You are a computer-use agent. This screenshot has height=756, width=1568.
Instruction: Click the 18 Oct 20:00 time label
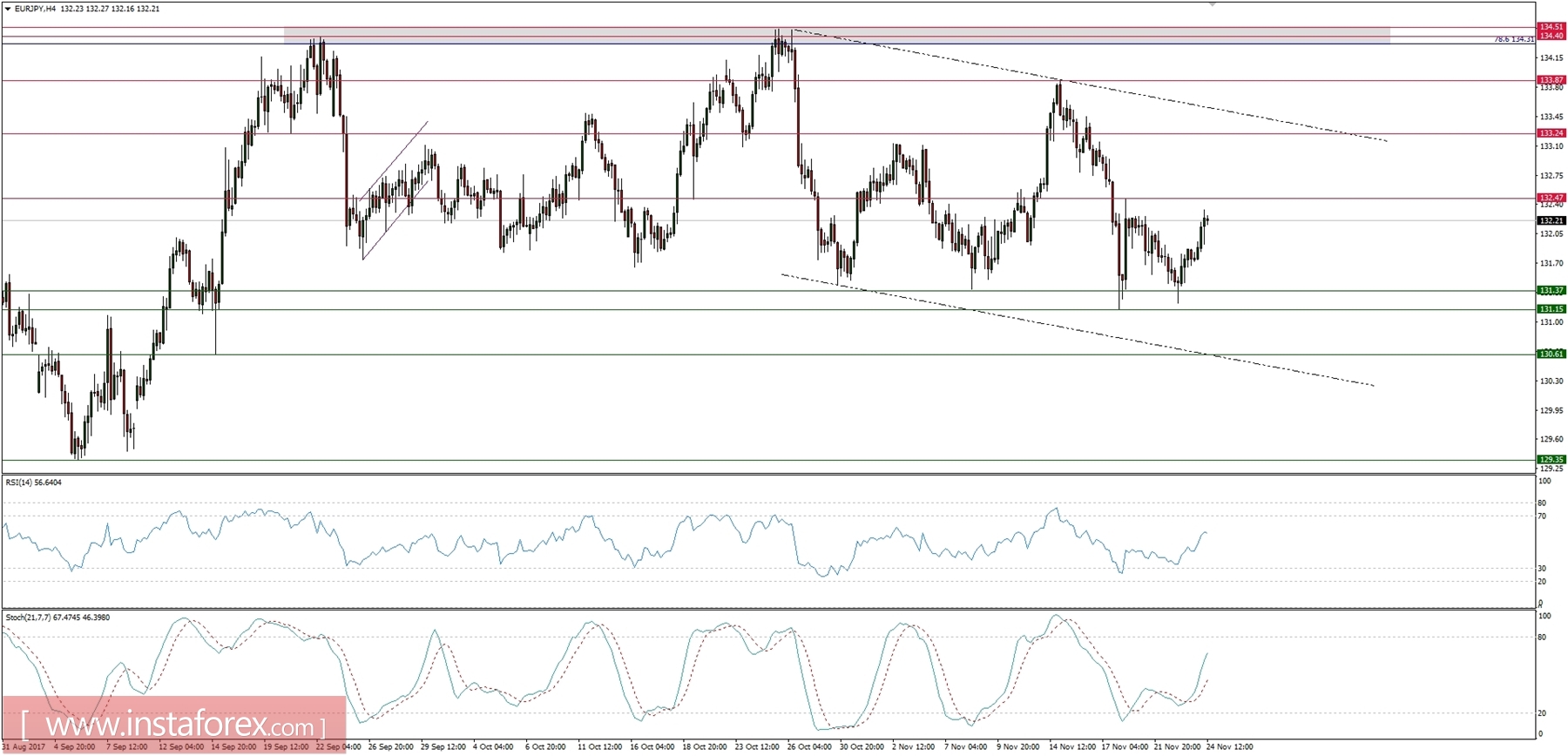705,746
